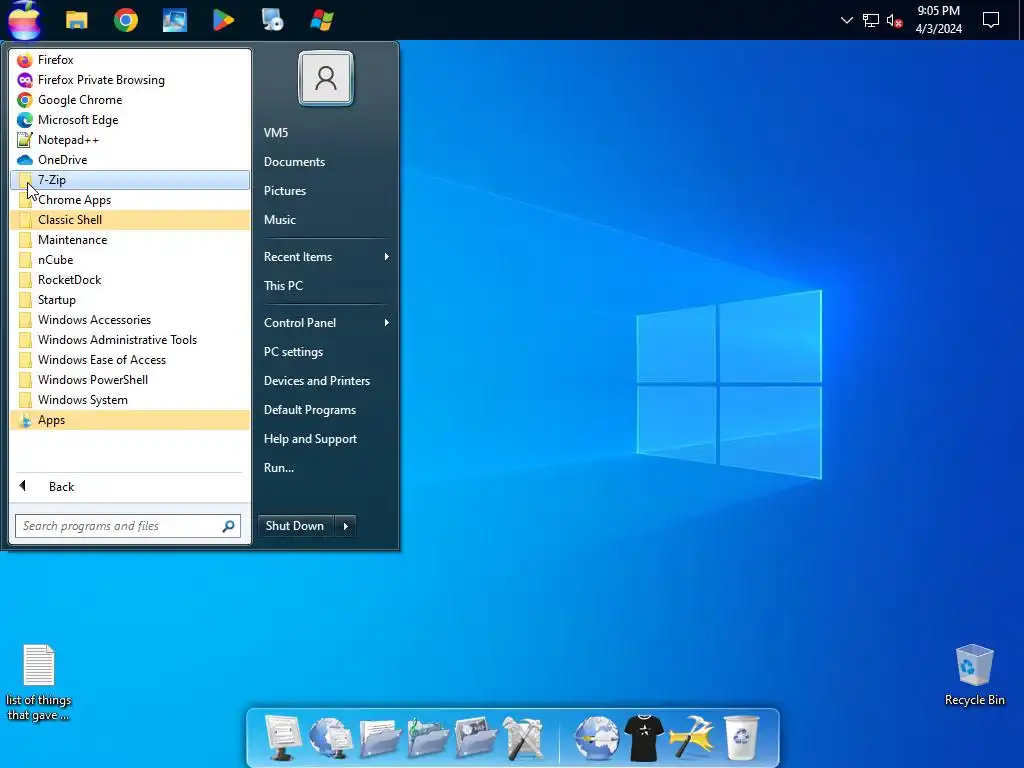Click the Shut Down button
This screenshot has width=1024, height=768.
coord(295,526)
